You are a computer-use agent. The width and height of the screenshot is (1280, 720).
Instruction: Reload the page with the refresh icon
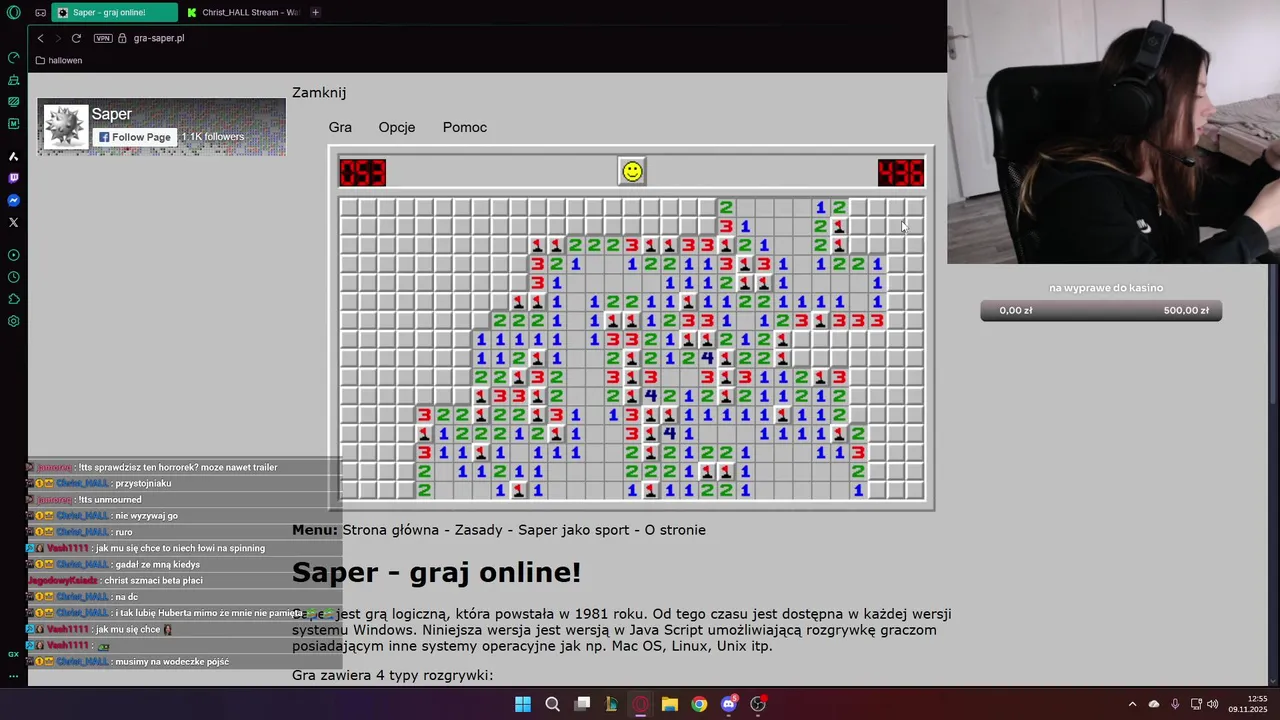[x=76, y=38]
